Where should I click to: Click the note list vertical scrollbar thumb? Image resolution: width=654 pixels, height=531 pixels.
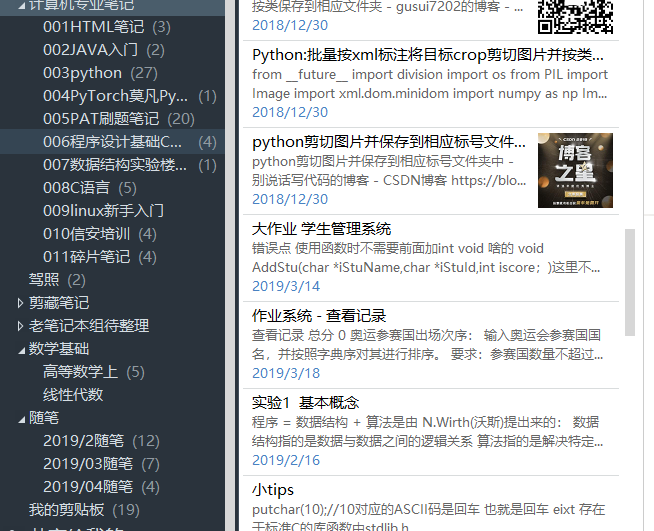click(x=630, y=282)
